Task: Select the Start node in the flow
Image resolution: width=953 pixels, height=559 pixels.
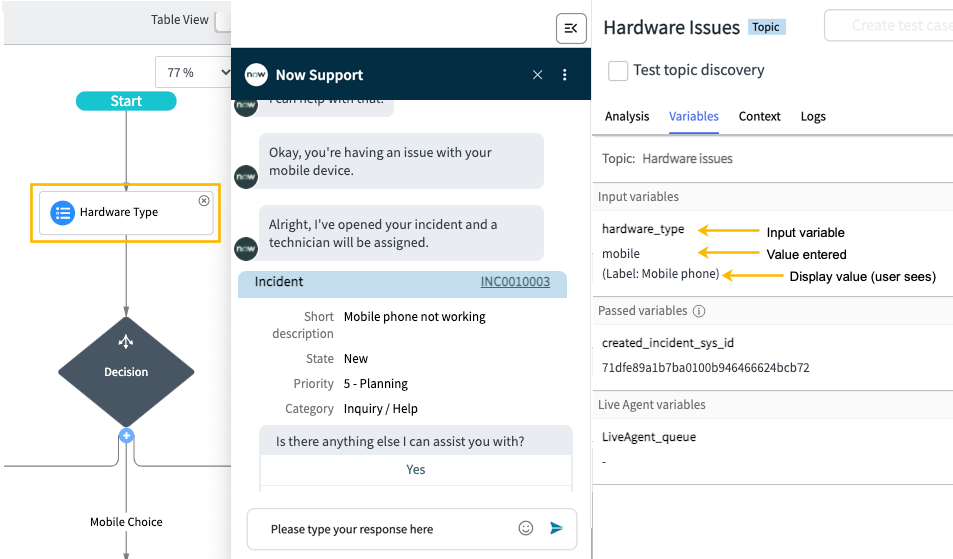Action: (126, 101)
